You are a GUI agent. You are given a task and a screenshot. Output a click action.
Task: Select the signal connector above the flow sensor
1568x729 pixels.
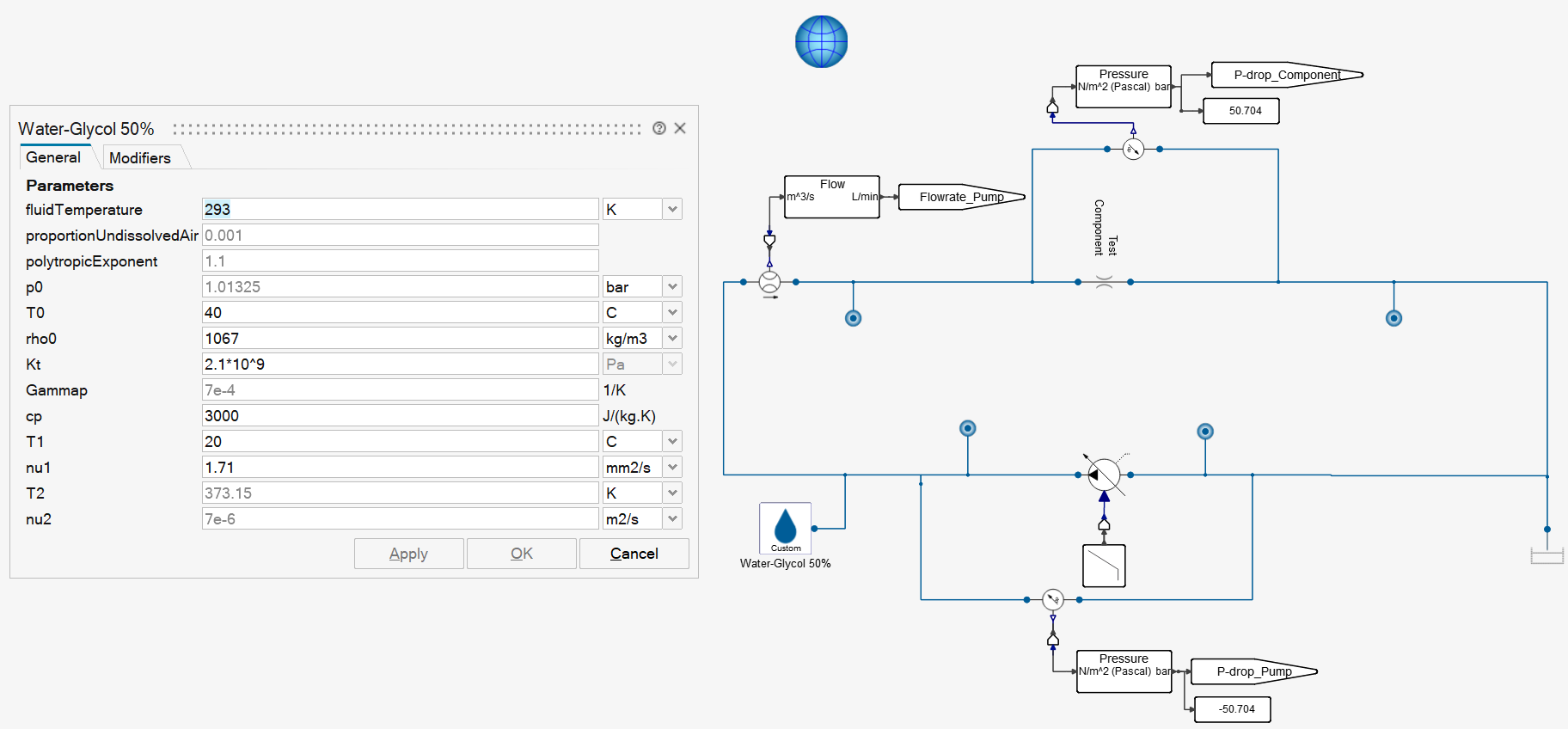(769, 241)
